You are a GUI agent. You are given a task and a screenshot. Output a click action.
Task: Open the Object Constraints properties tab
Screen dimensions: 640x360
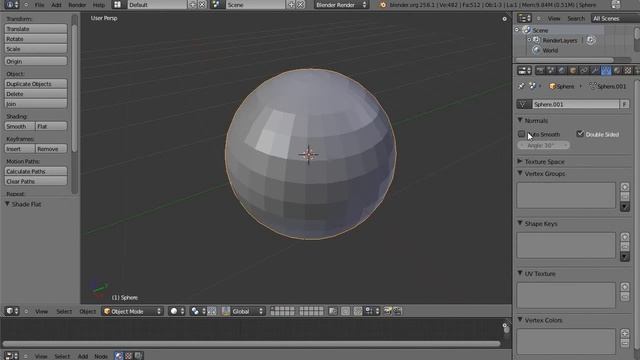(584, 71)
